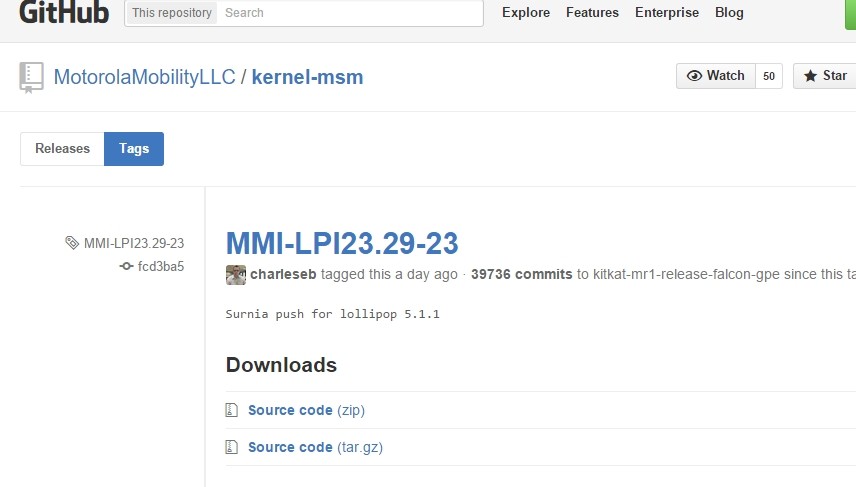Open the GitHub Blog link
The width and height of the screenshot is (856, 487).
pos(729,13)
